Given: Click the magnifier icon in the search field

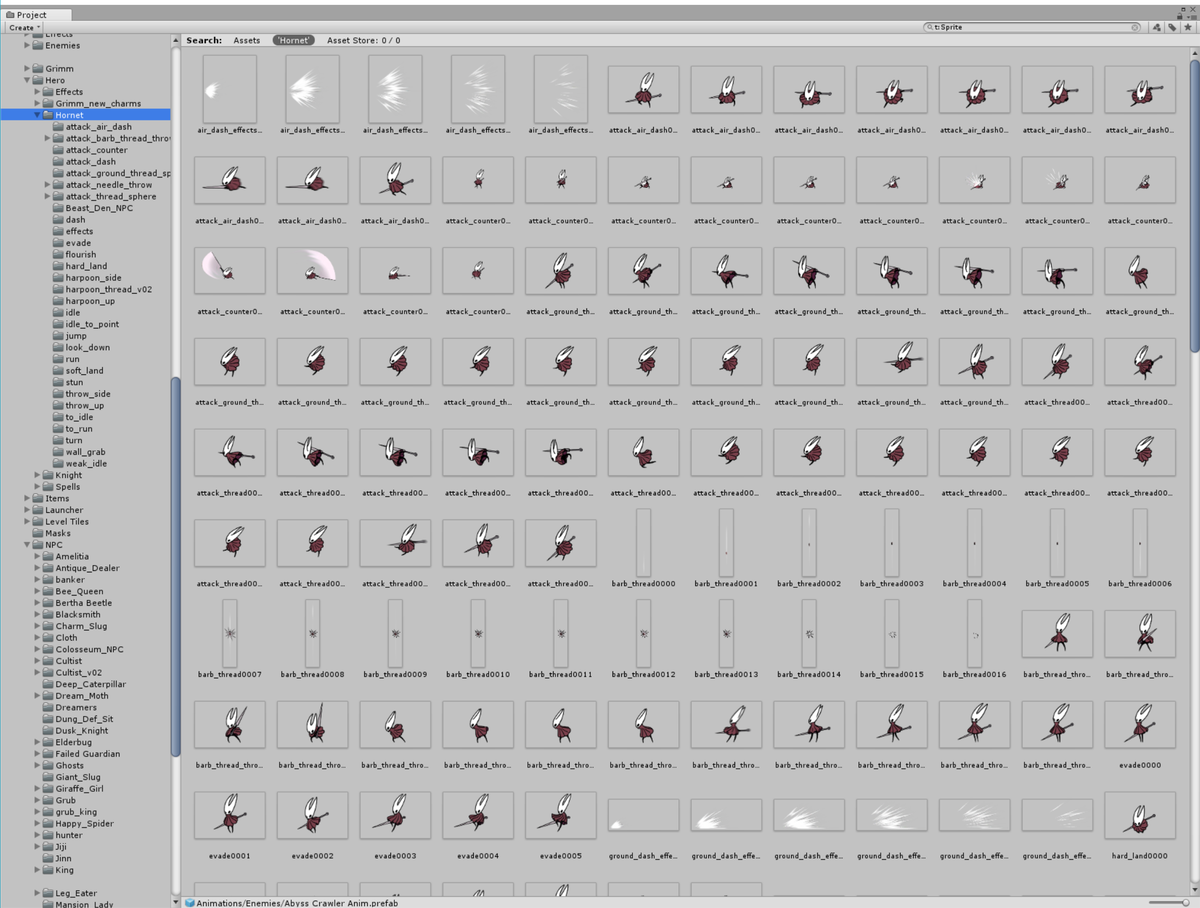Looking at the screenshot, I should coord(930,27).
